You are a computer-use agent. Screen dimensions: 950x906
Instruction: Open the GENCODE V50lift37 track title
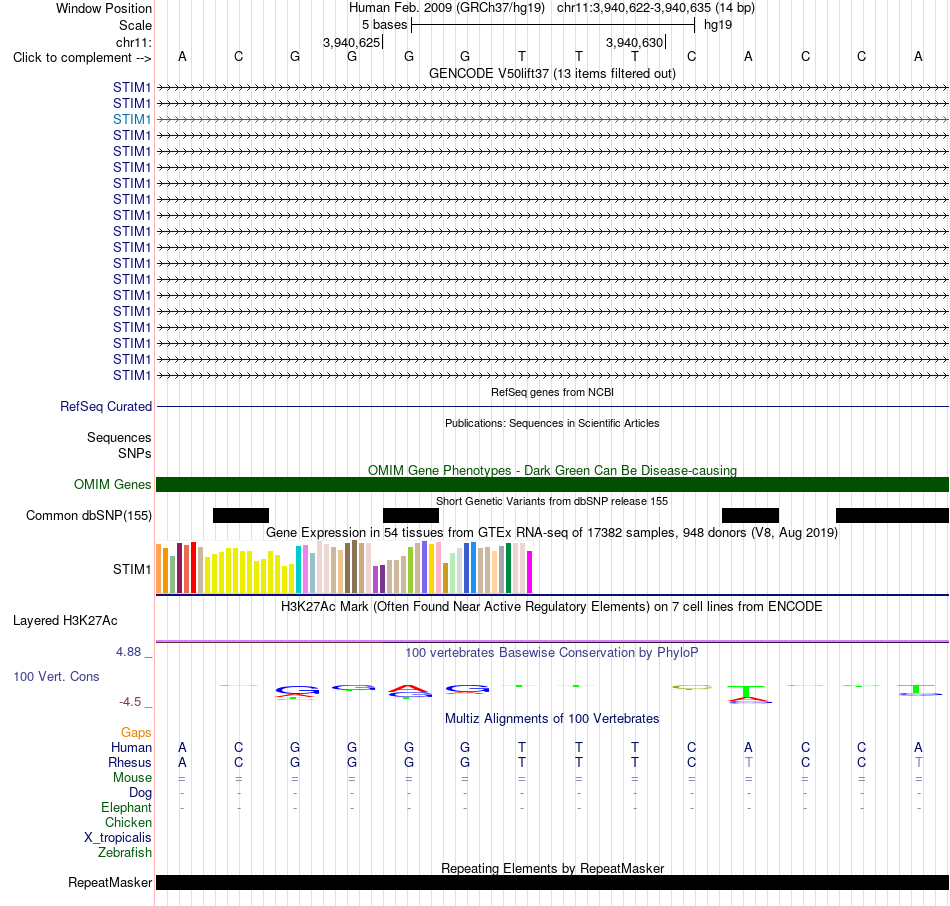click(x=552, y=73)
